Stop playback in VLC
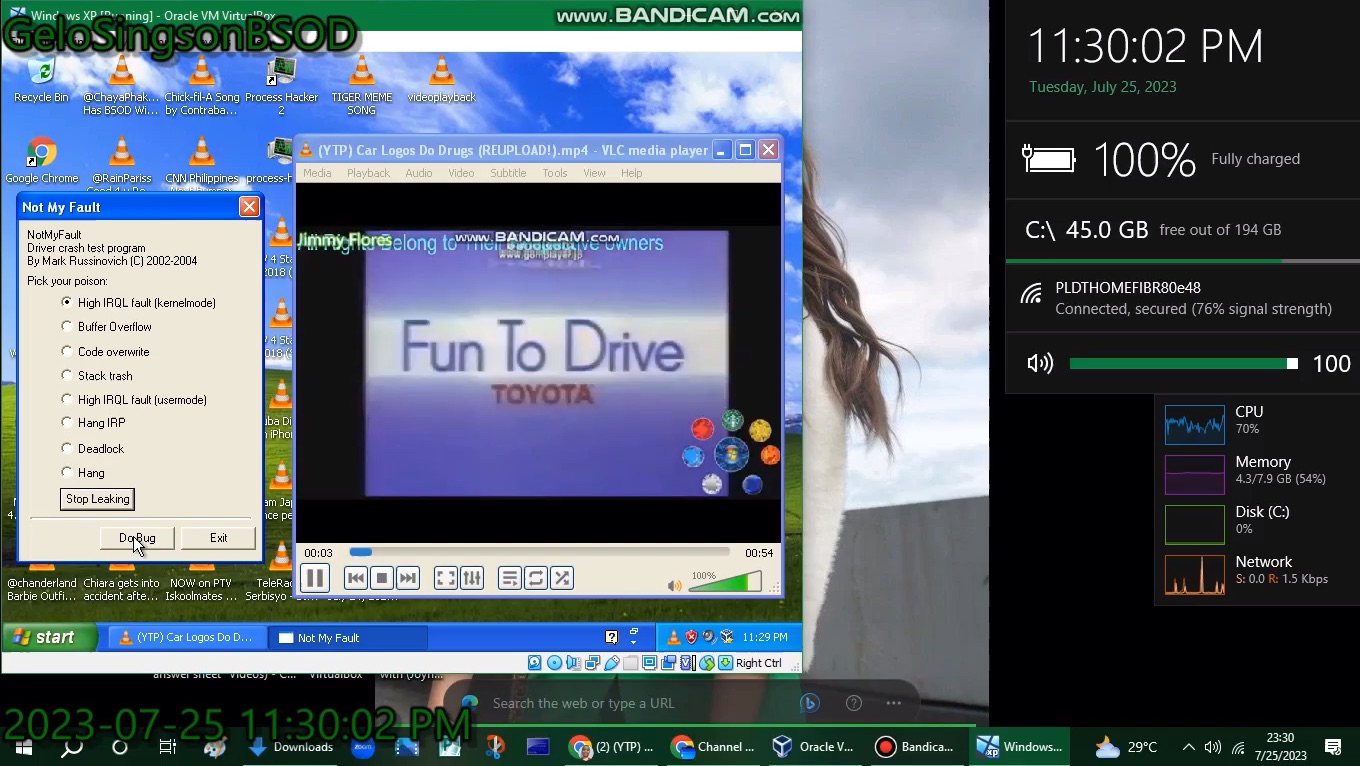1360x766 pixels. click(381, 578)
